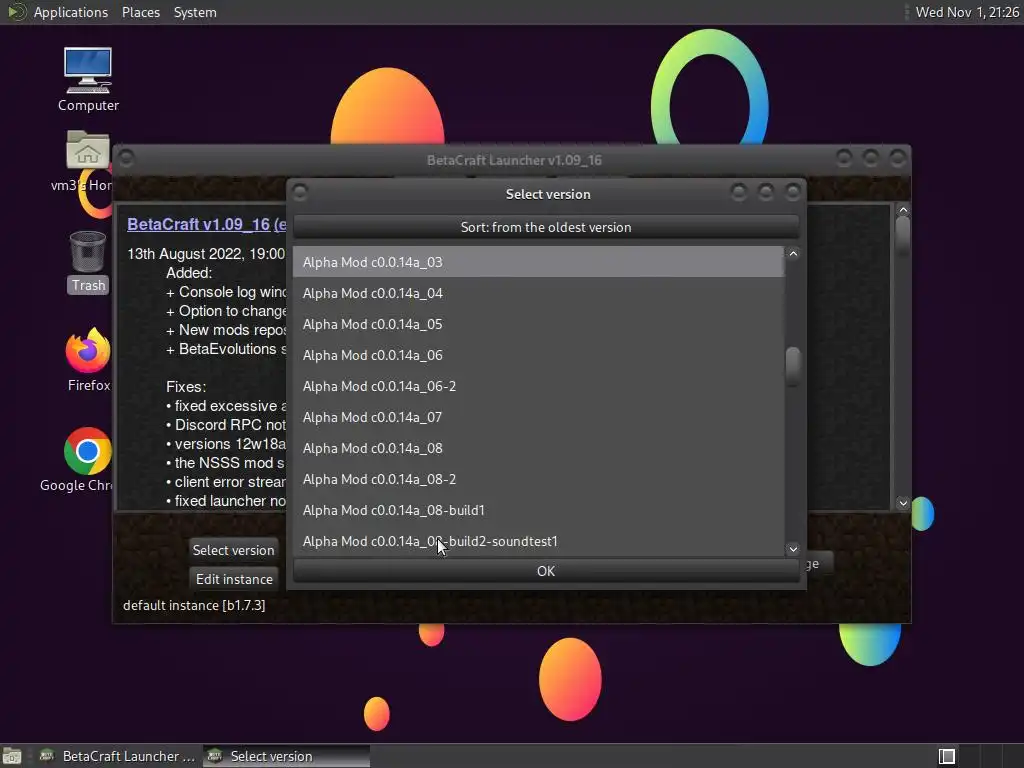The height and width of the screenshot is (768, 1024).
Task: Open the Places menu
Action: pos(140,12)
